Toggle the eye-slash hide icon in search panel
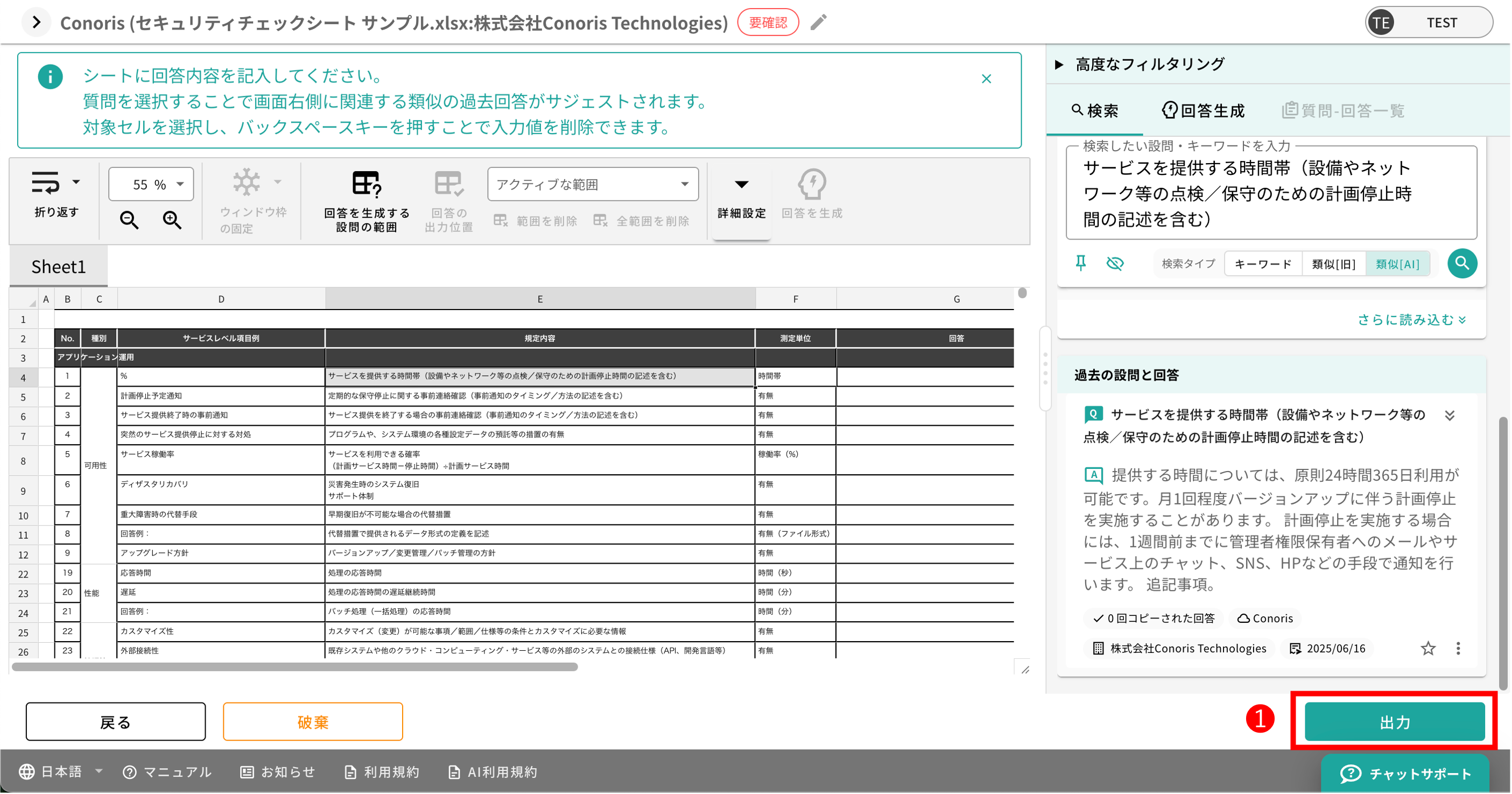 (1115, 263)
